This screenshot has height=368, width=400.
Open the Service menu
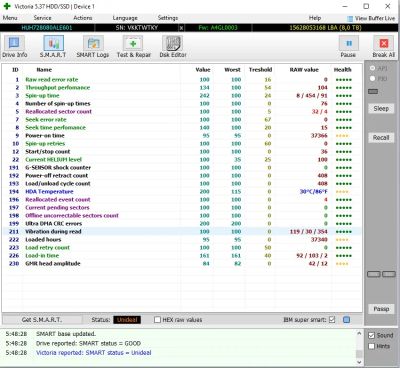point(42,18)
